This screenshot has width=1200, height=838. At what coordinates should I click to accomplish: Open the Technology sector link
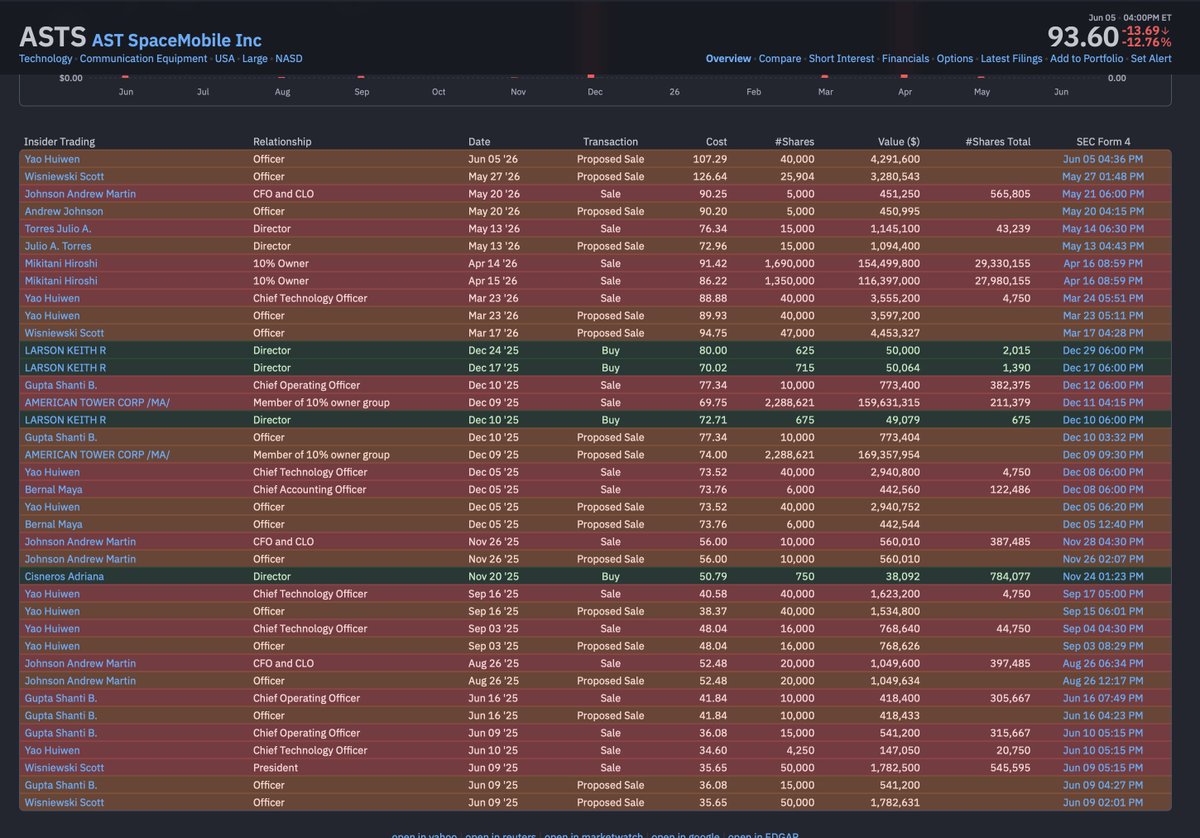[45, 59]
